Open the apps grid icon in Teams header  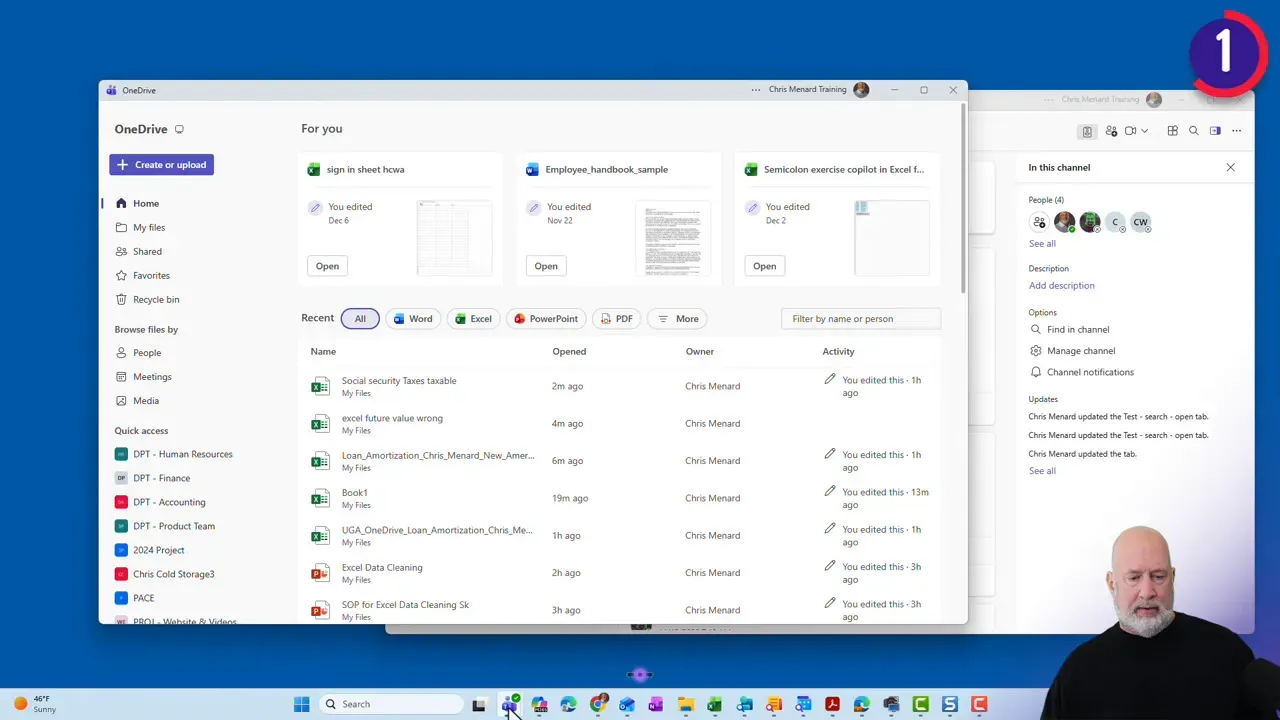[x=1172, y=131]
